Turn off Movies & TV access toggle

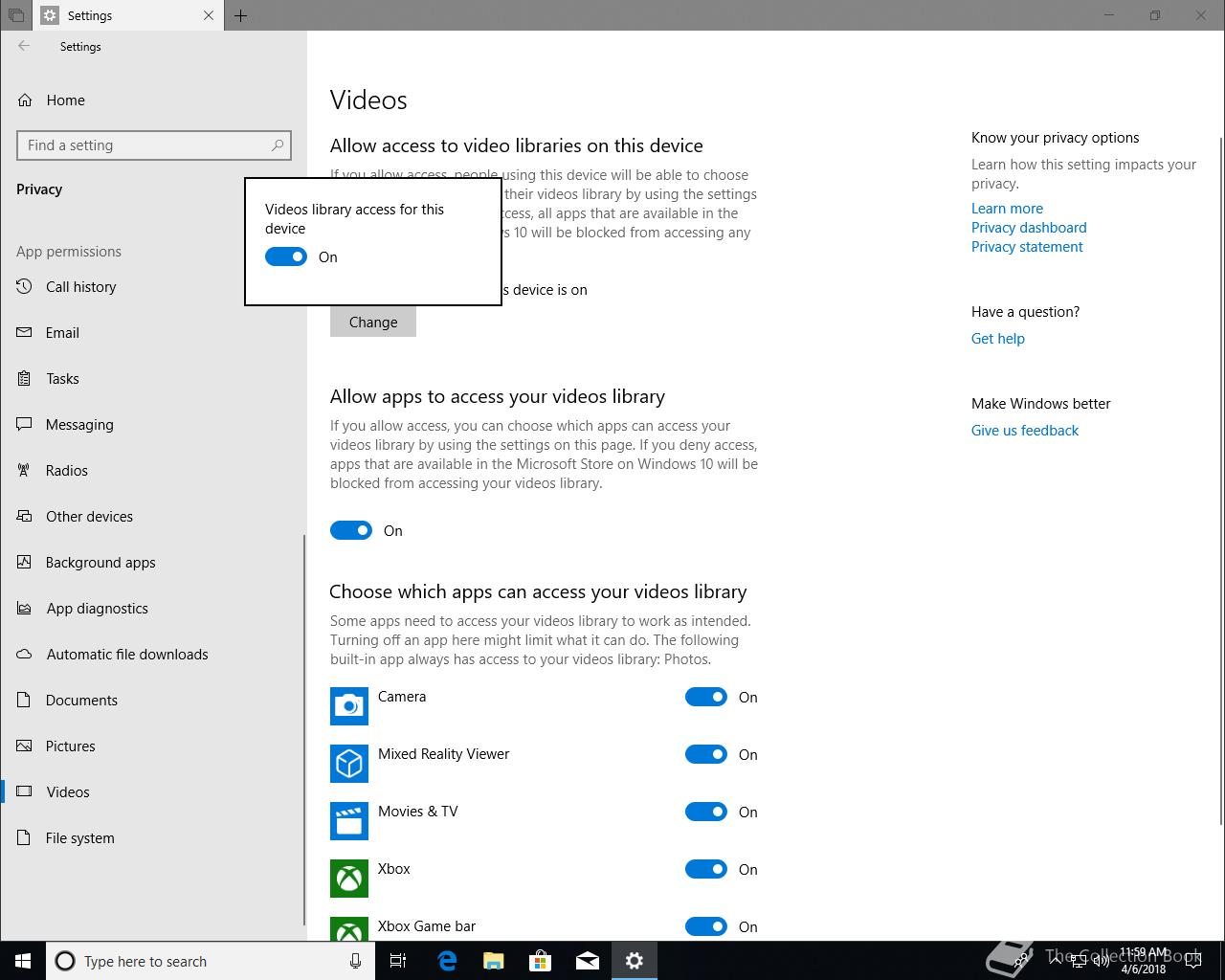click(x=706, y=812)
